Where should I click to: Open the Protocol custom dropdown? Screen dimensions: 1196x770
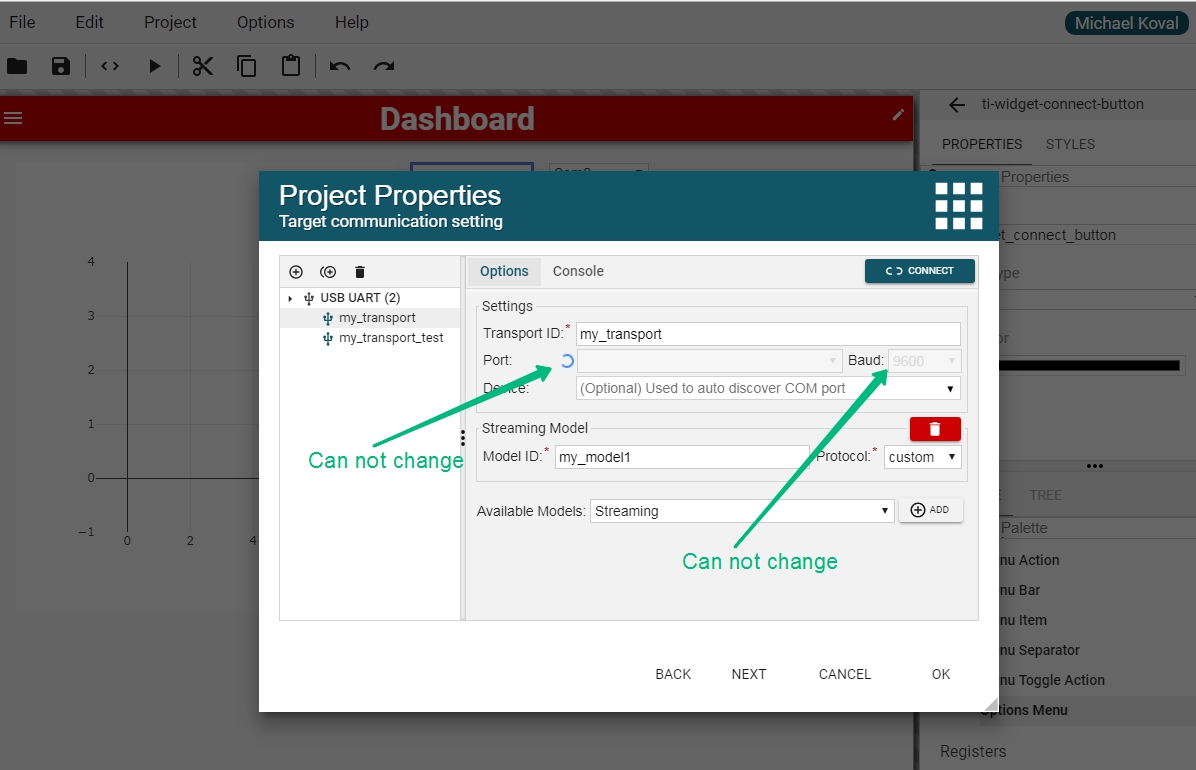[x=922, y=457]
